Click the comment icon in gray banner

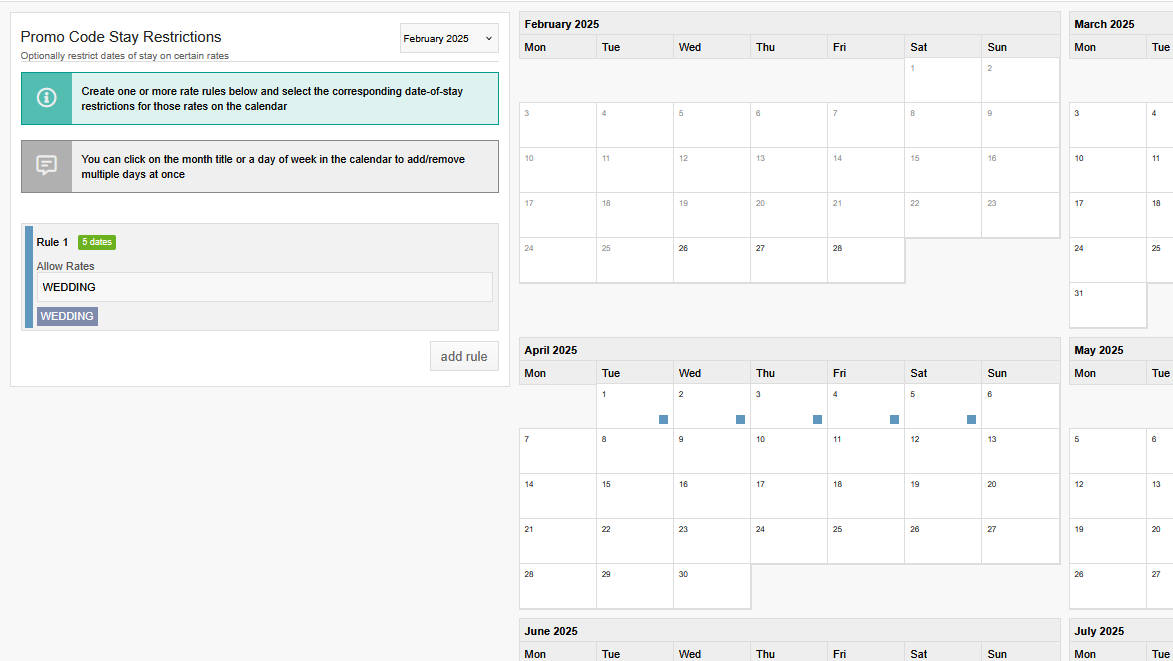click(46, 165)
